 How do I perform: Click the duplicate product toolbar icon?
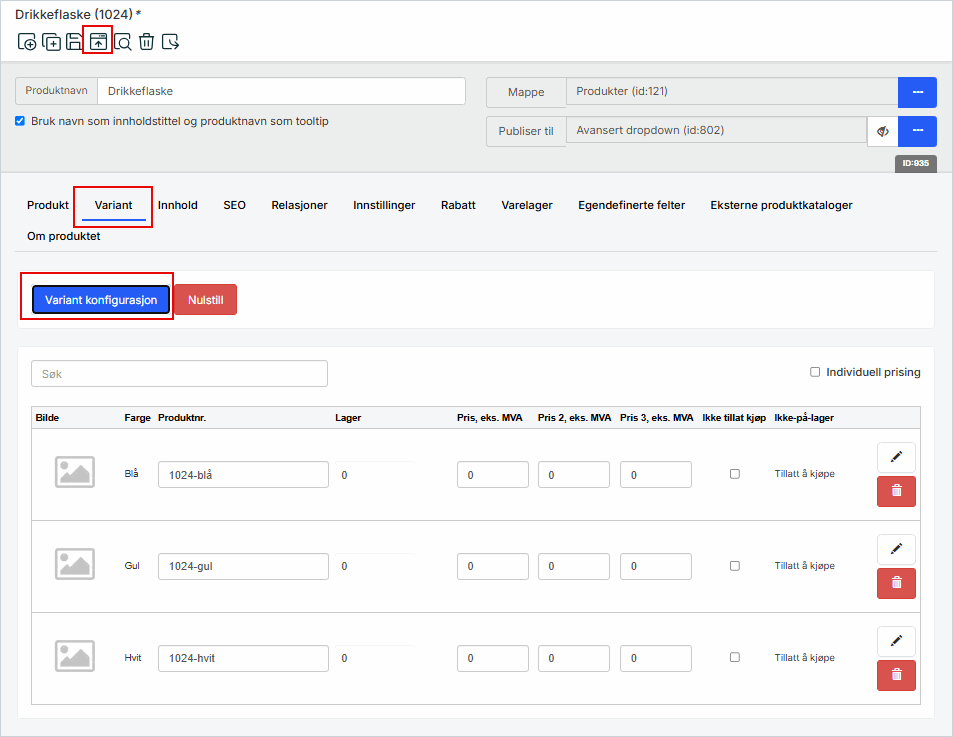coord(51,42)
